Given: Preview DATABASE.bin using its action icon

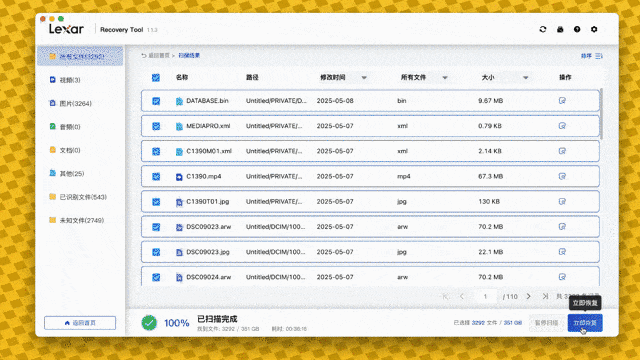Looking at the screenshot, I should pyautogui.click(x=562, y=101).
